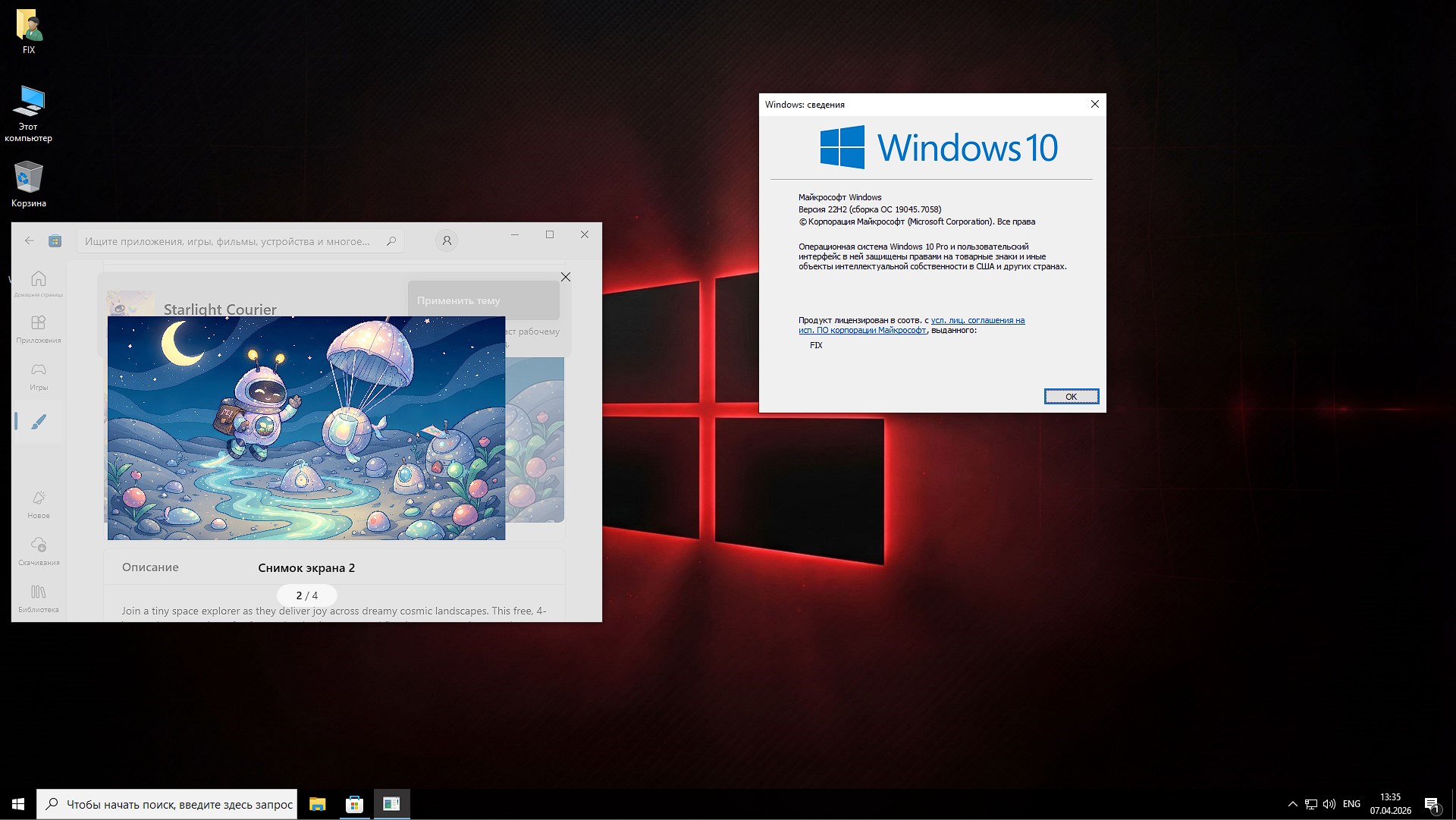Click the back arrow in Microsoft Store
Screen dimensions: 1456x820
30,240
